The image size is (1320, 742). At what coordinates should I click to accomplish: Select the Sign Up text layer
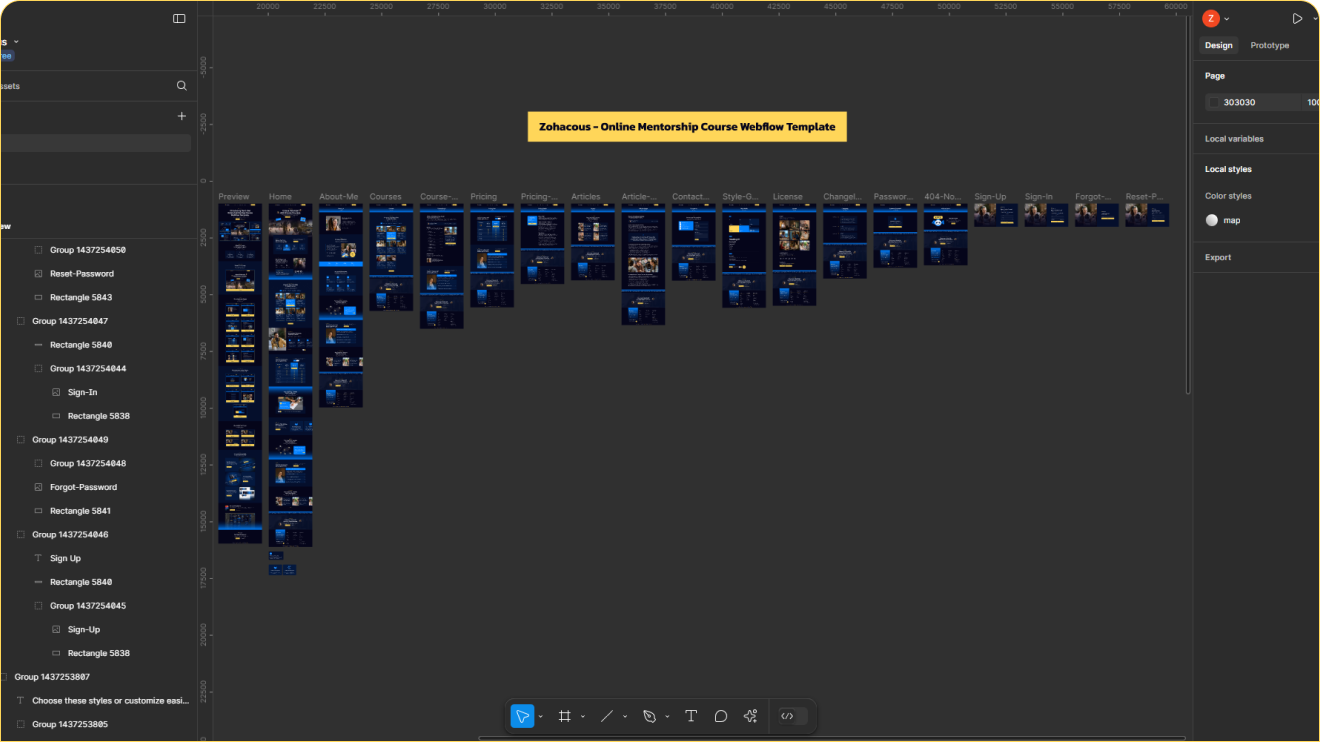65,558
